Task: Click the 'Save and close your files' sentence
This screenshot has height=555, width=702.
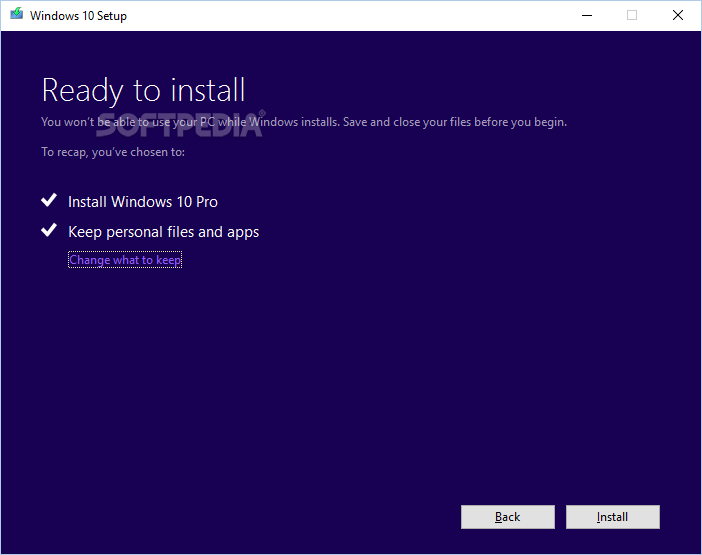Action: coord(455,122)
